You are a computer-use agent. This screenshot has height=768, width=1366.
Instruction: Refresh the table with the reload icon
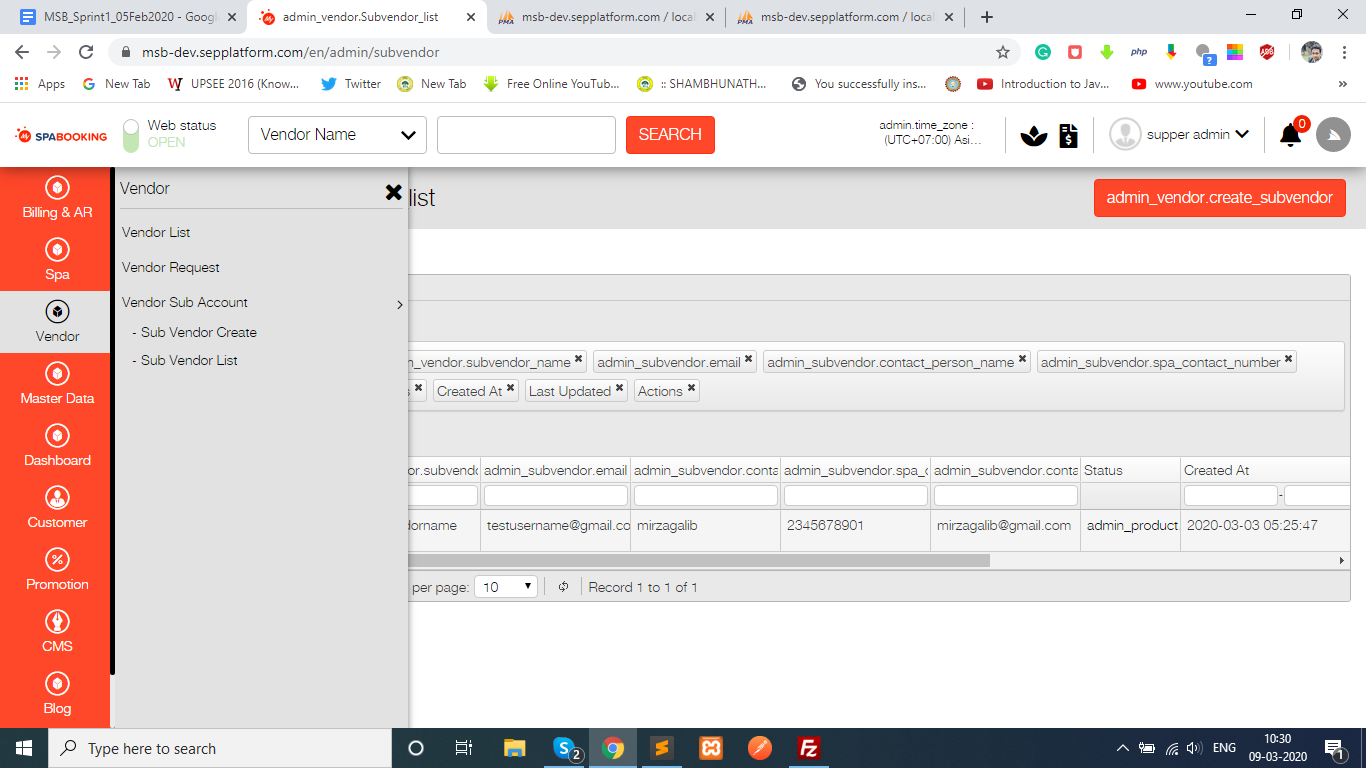point(563,587)
